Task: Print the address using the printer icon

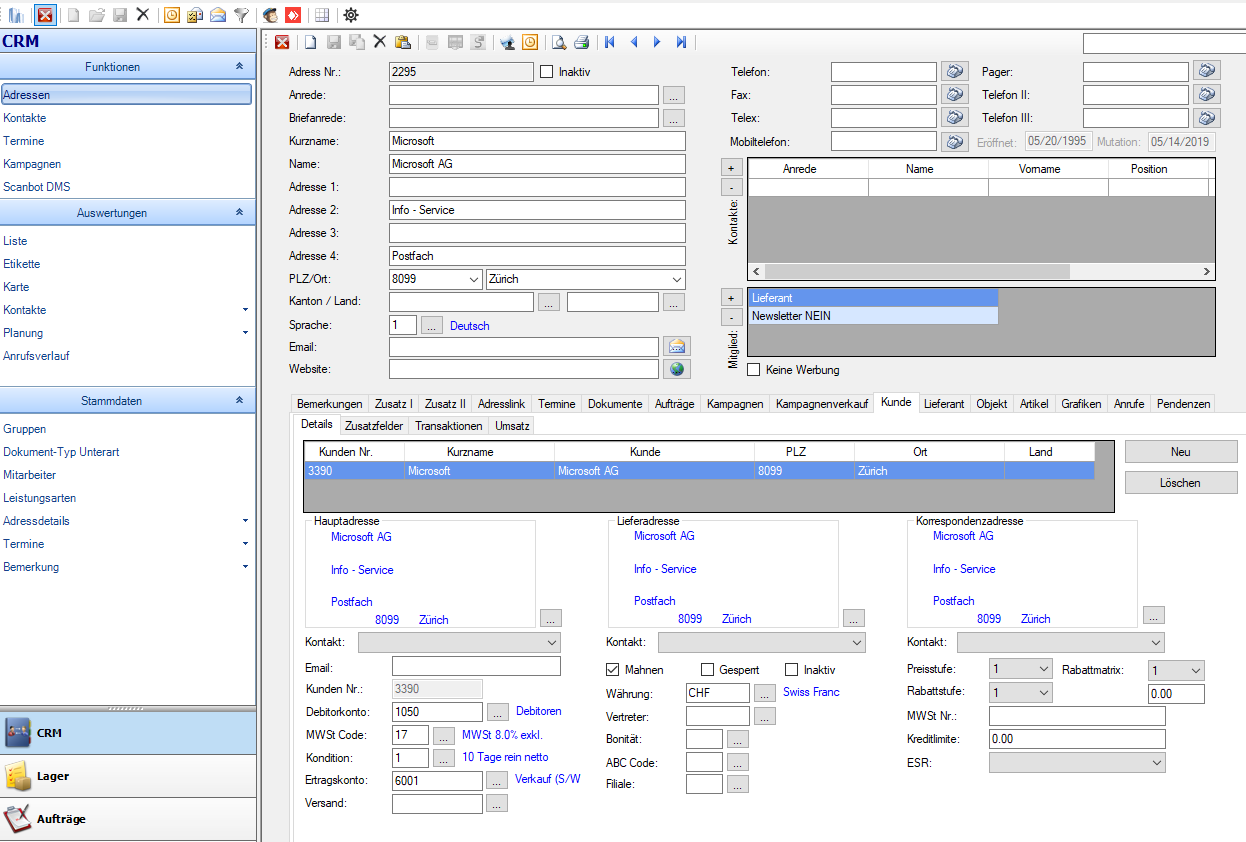Action: pyautogui.click(x=582, y=42)
